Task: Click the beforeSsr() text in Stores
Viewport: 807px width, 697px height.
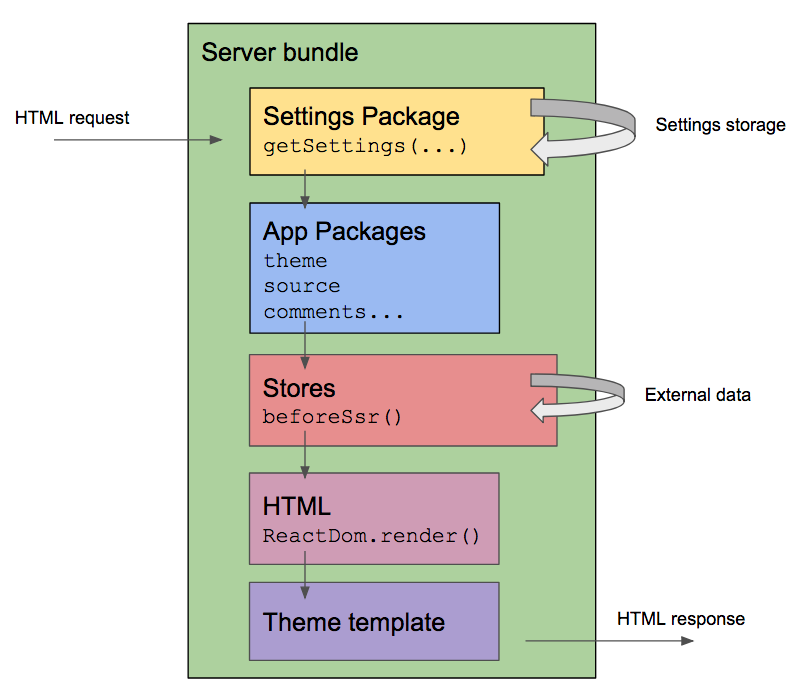Action: click(x=332, y=414)
